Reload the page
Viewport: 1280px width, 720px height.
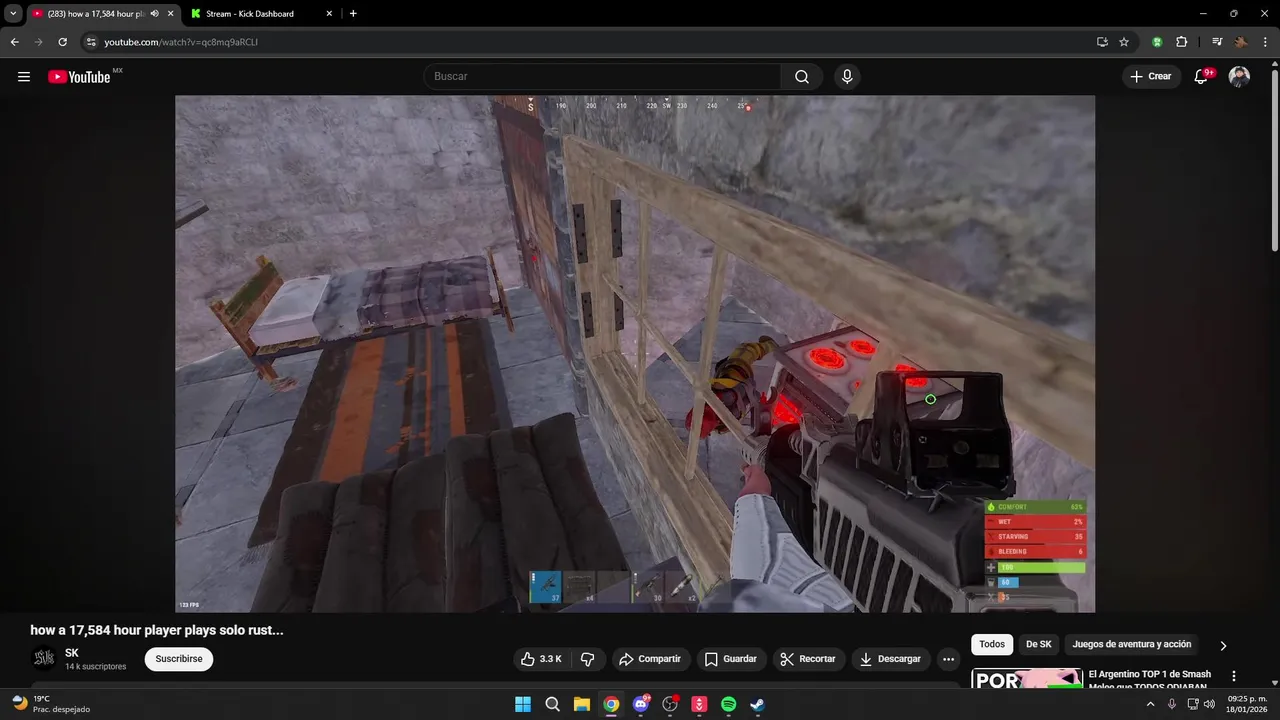coord(62,42)
